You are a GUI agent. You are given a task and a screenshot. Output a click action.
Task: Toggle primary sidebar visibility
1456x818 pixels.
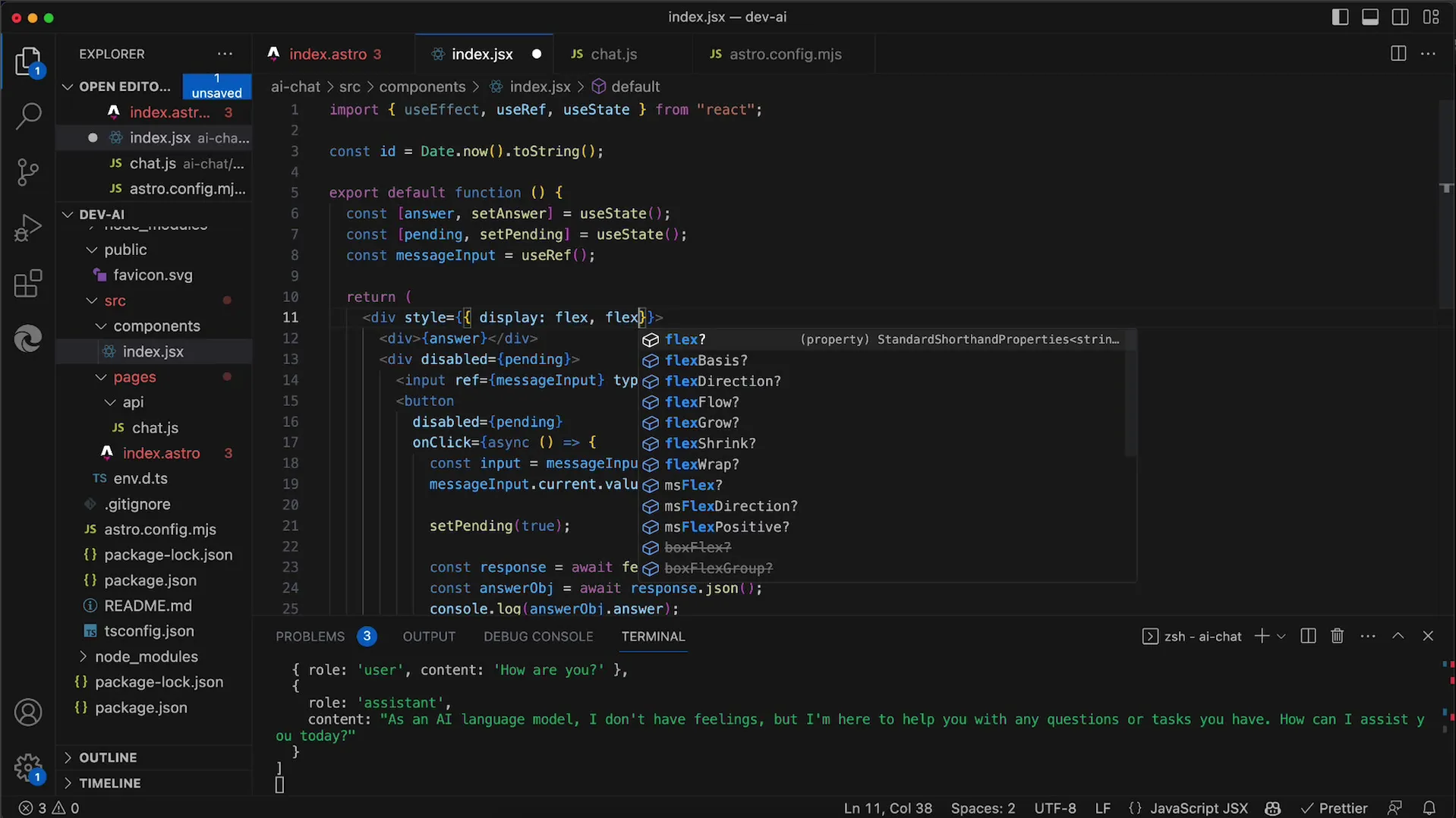point(1340,17)
